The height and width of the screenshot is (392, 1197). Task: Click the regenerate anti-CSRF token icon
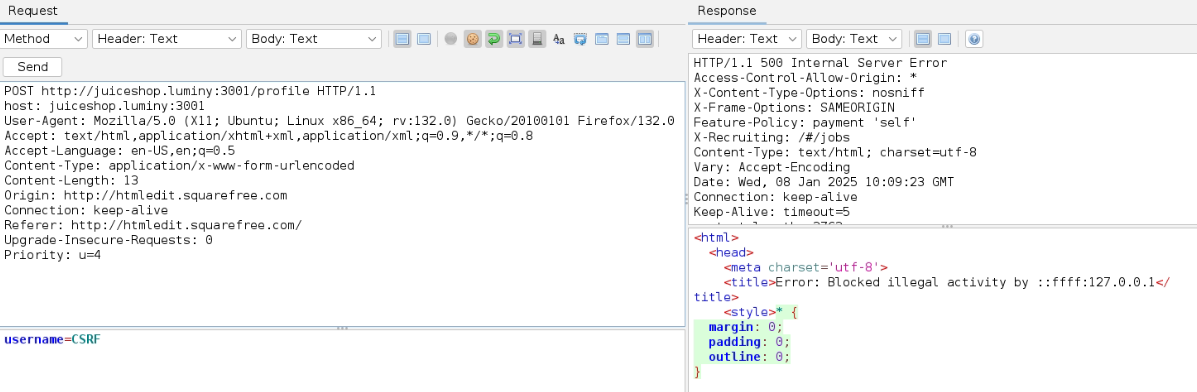580,39
